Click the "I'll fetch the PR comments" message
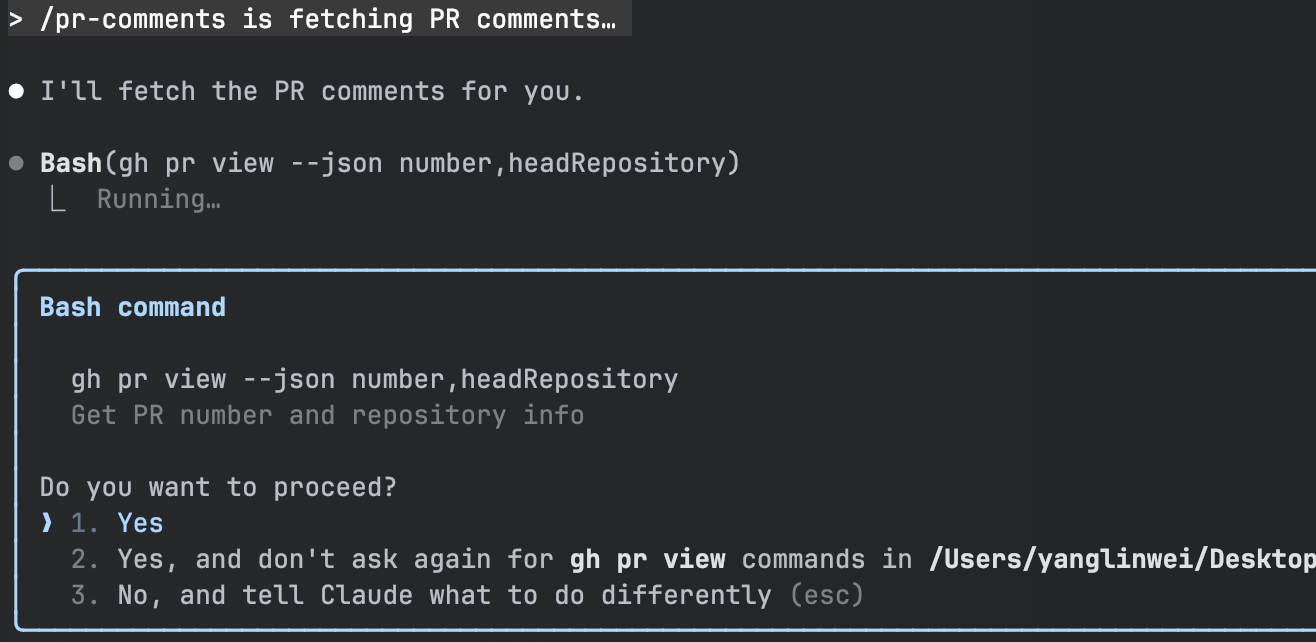 pos(312,92)
